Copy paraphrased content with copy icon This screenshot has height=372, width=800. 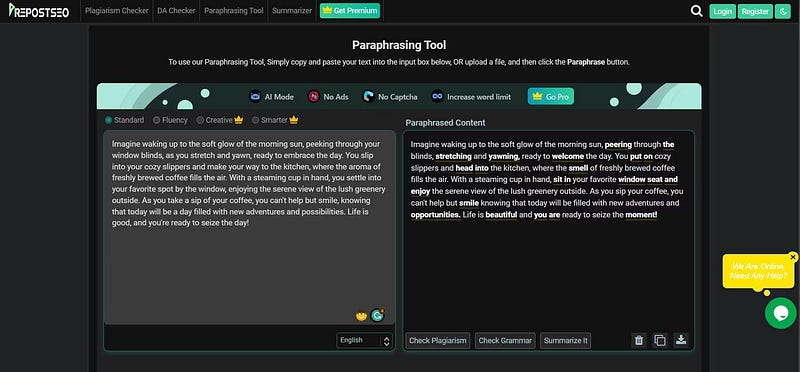[x=660, y=340]
